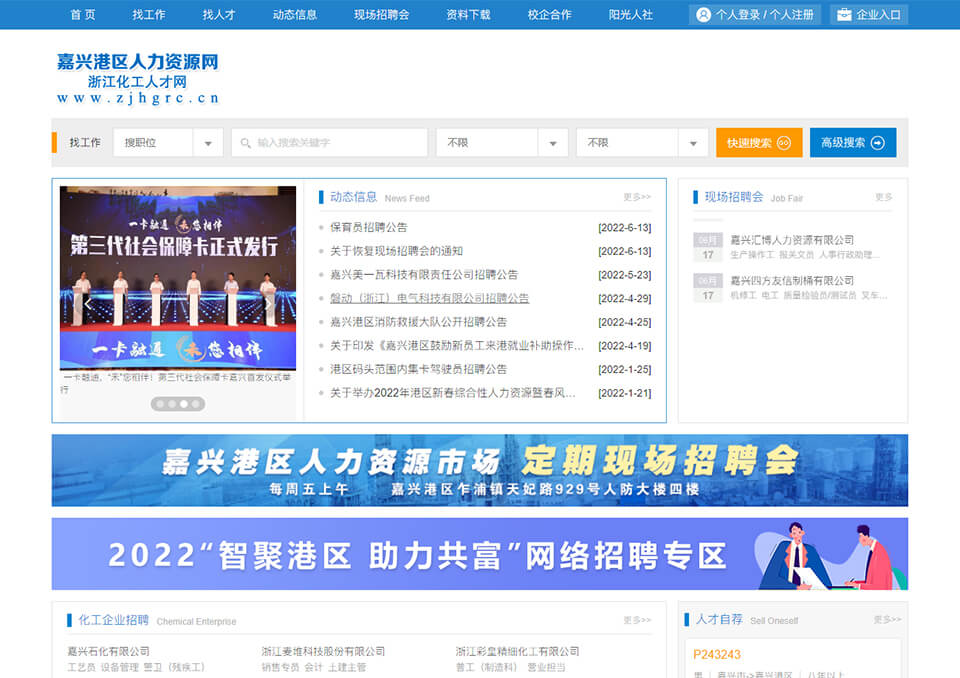Click the magnifier icon in search box
The image size is (960, 678).
coord(245,143)
